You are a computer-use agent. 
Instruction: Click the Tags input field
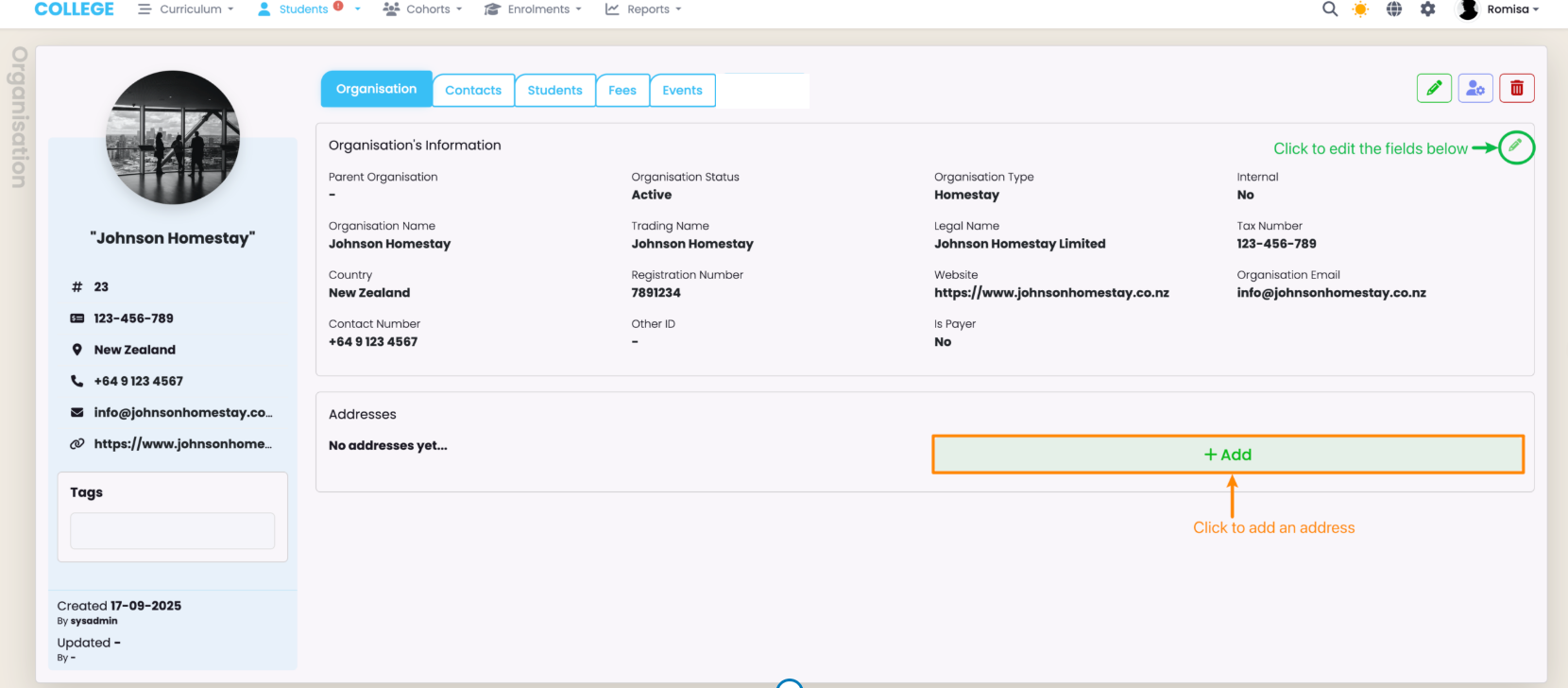(x=172, y=531)
